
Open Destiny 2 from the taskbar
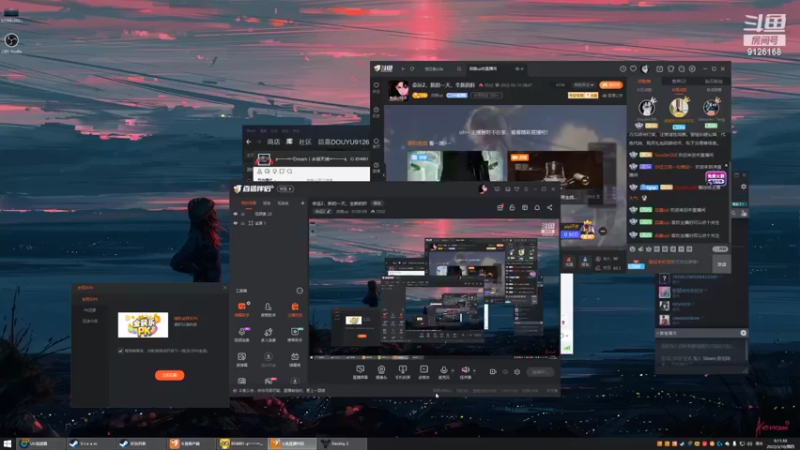click(x=341, y=444)
